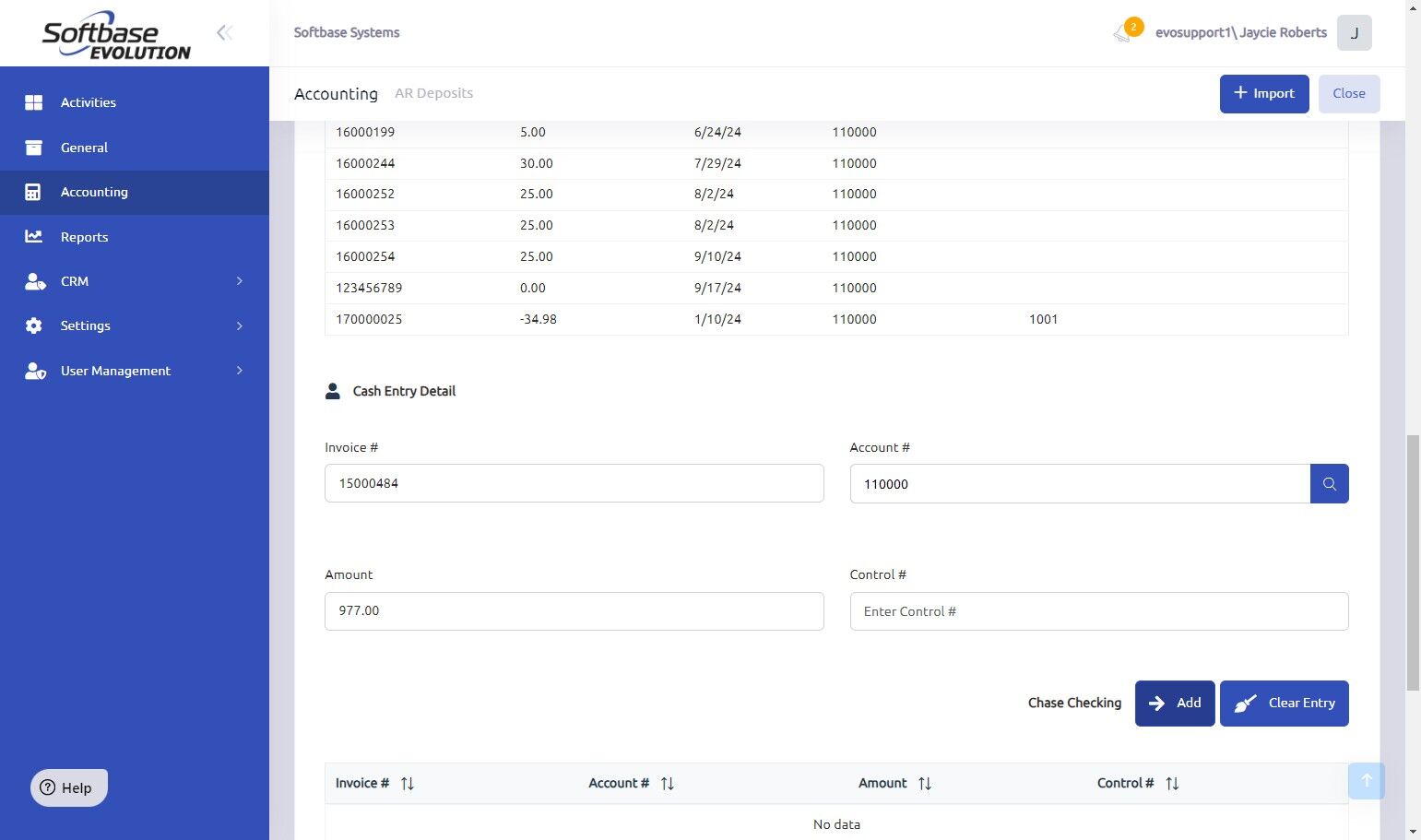Click the Add entry button
This screenshot has height=840, width=1421.
1175,704
